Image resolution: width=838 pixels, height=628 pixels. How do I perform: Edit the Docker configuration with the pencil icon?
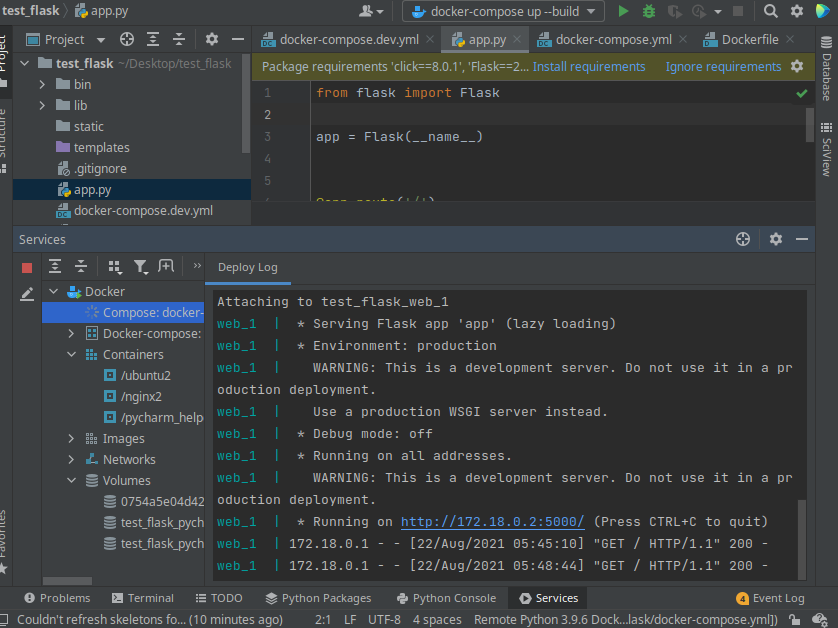(27, 294)
